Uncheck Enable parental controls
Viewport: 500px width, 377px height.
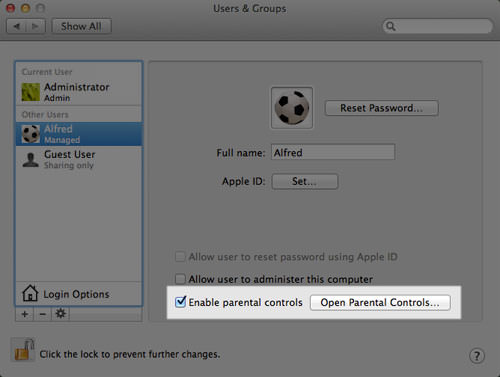point(180,302)
